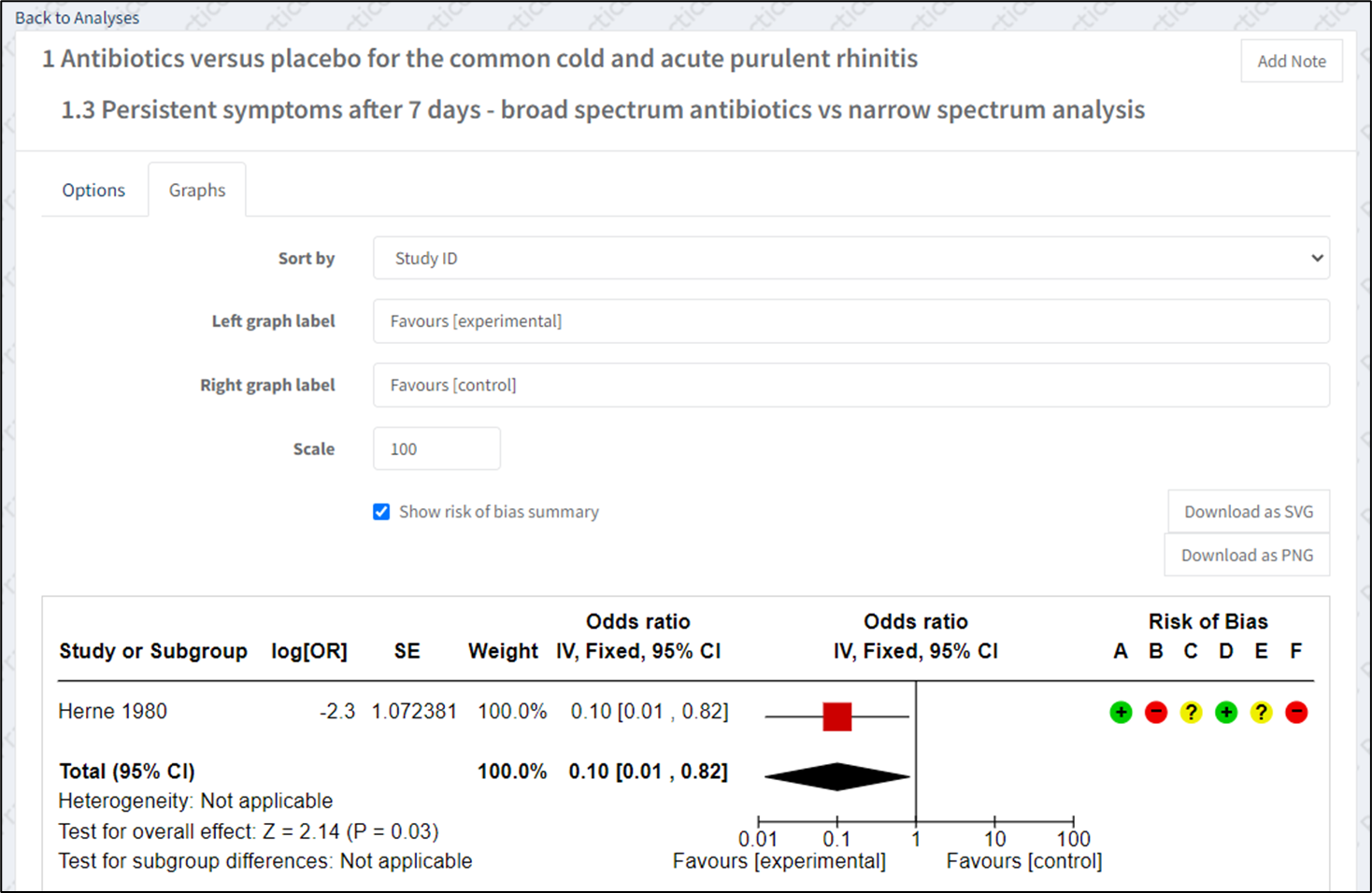
Task: Click the Scale input box
Action: pos(436,449)
